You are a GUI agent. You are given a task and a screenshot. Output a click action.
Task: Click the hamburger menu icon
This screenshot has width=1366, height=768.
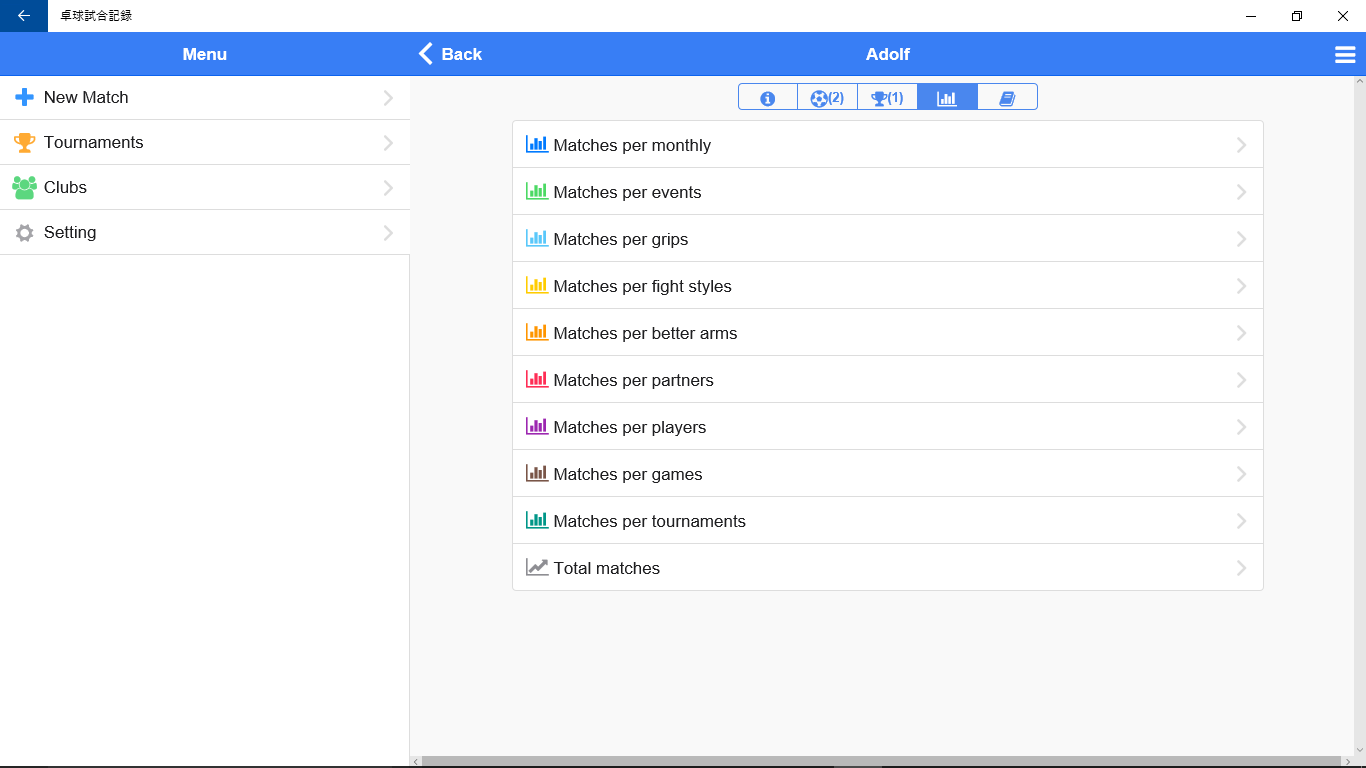1345,55
